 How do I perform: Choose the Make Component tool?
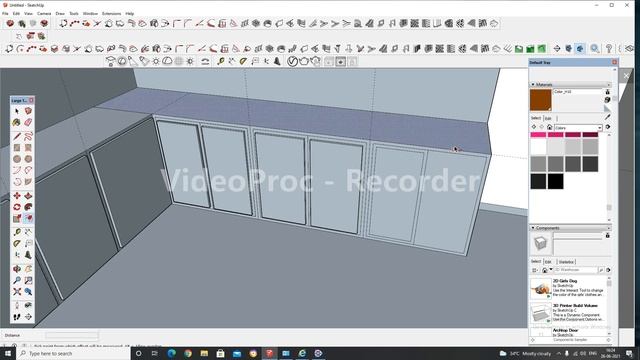point(28,111)
